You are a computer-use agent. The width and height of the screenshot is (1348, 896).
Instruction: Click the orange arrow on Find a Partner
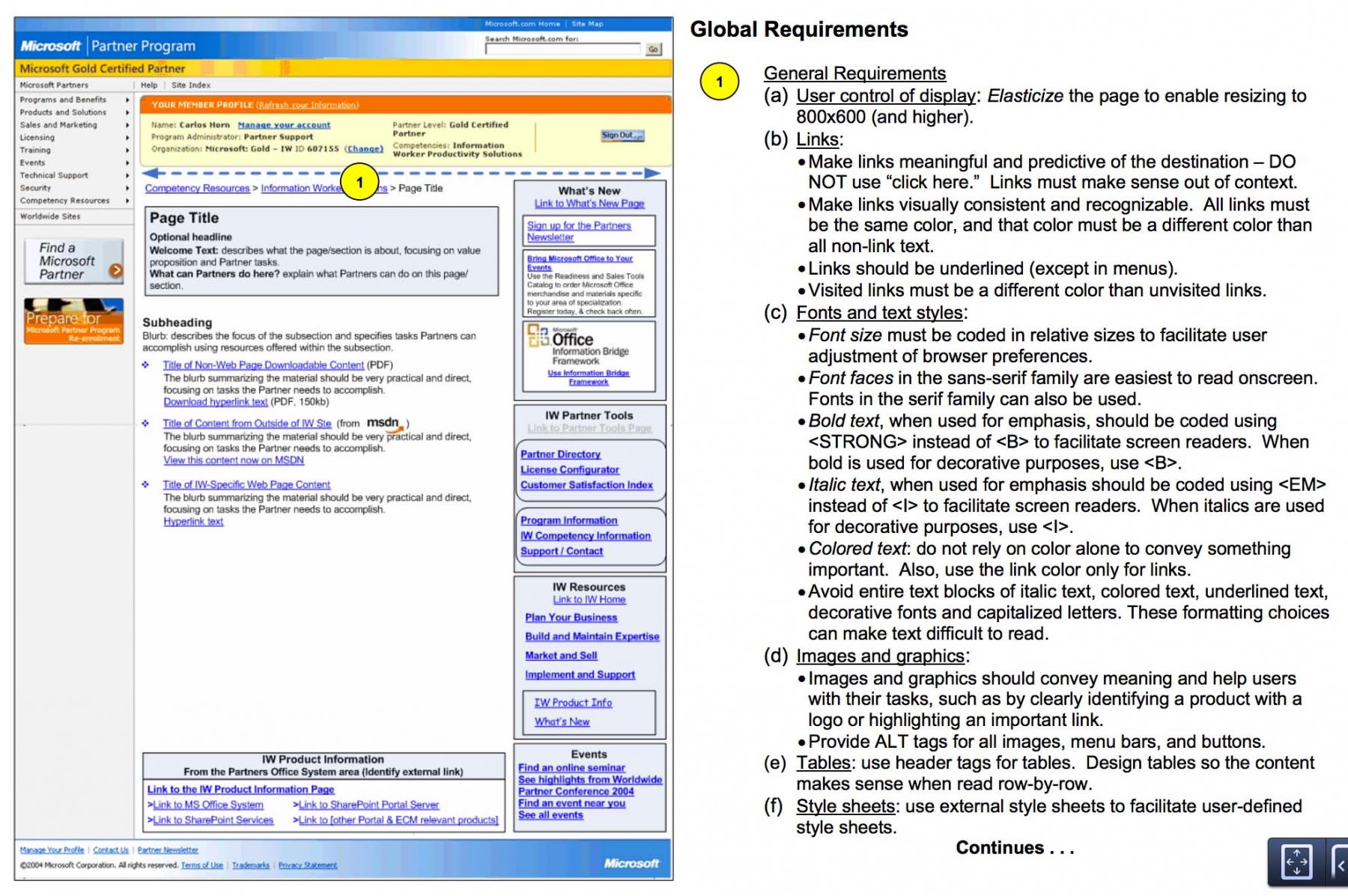pyautogui.click(x=115, y=270)
